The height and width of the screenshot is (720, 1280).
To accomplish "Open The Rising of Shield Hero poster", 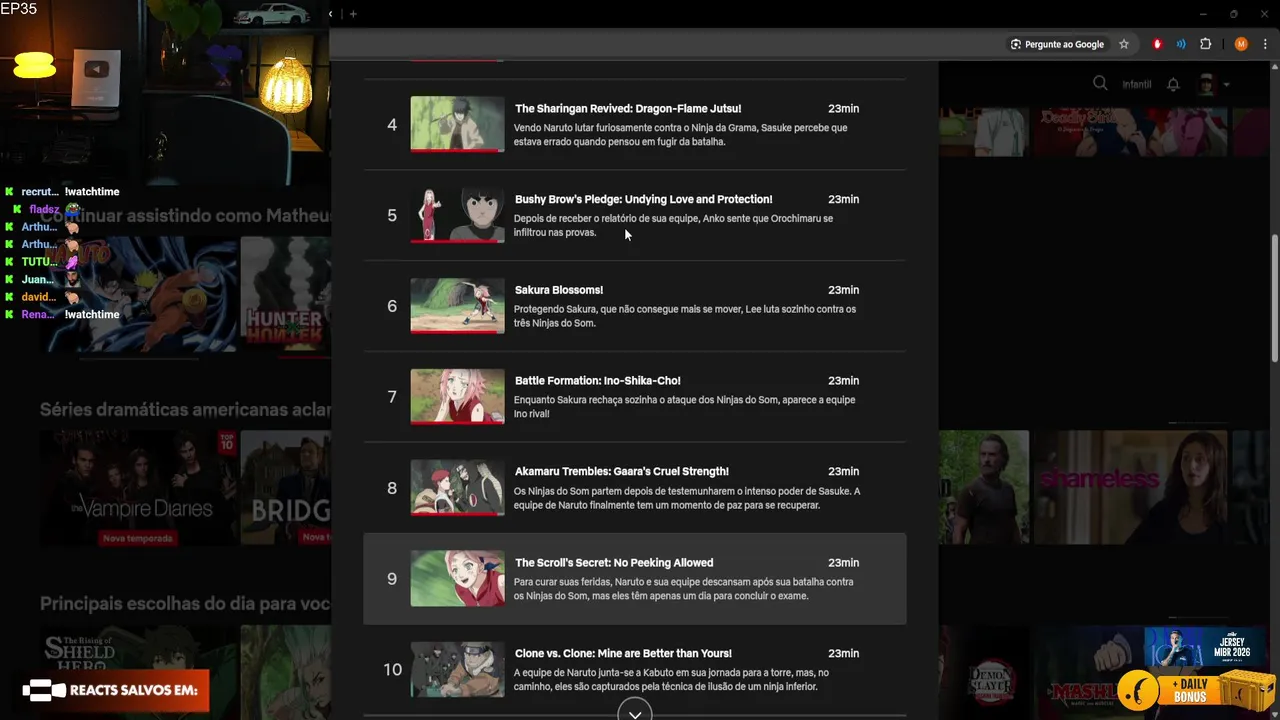I will (138, 672).
